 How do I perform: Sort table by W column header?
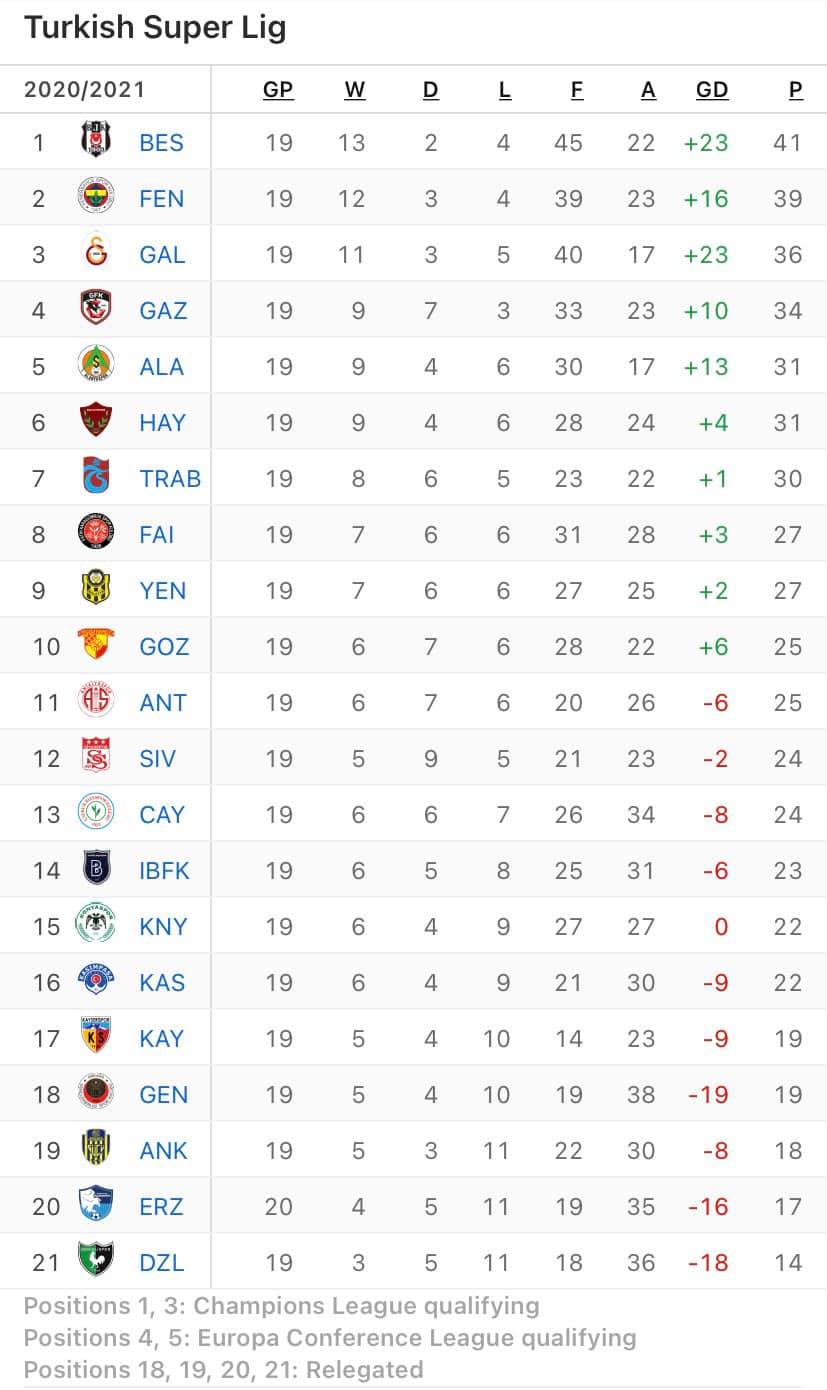point(355,90)
